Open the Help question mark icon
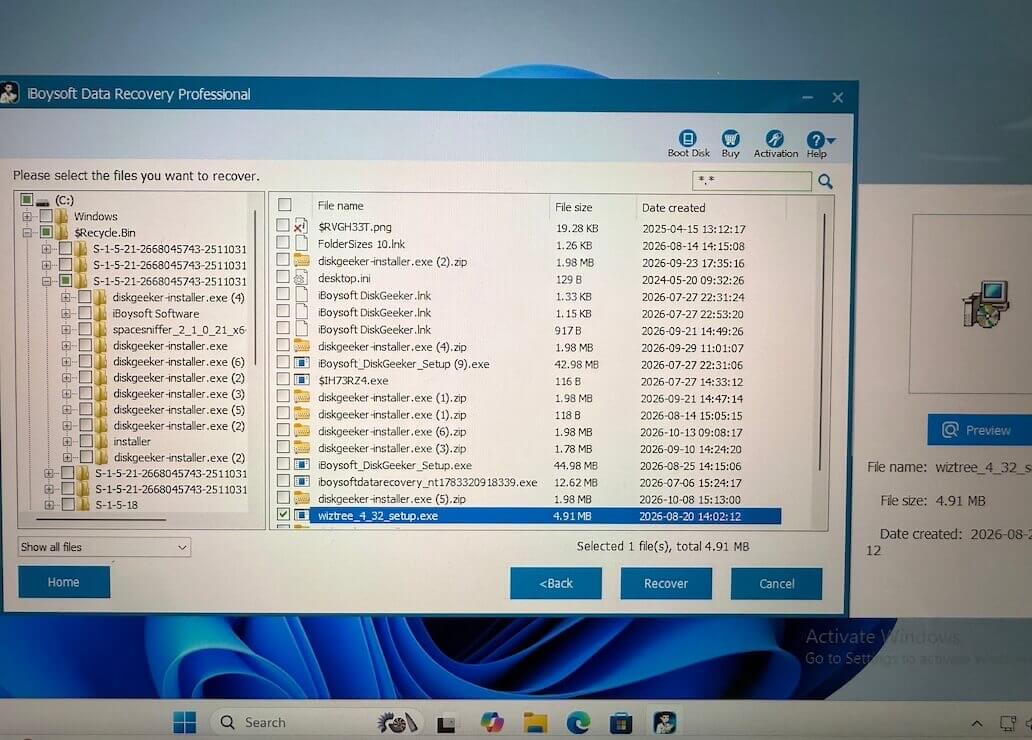Image resolution: width=1032 pixels, height=740 pixels. point(815,139)
